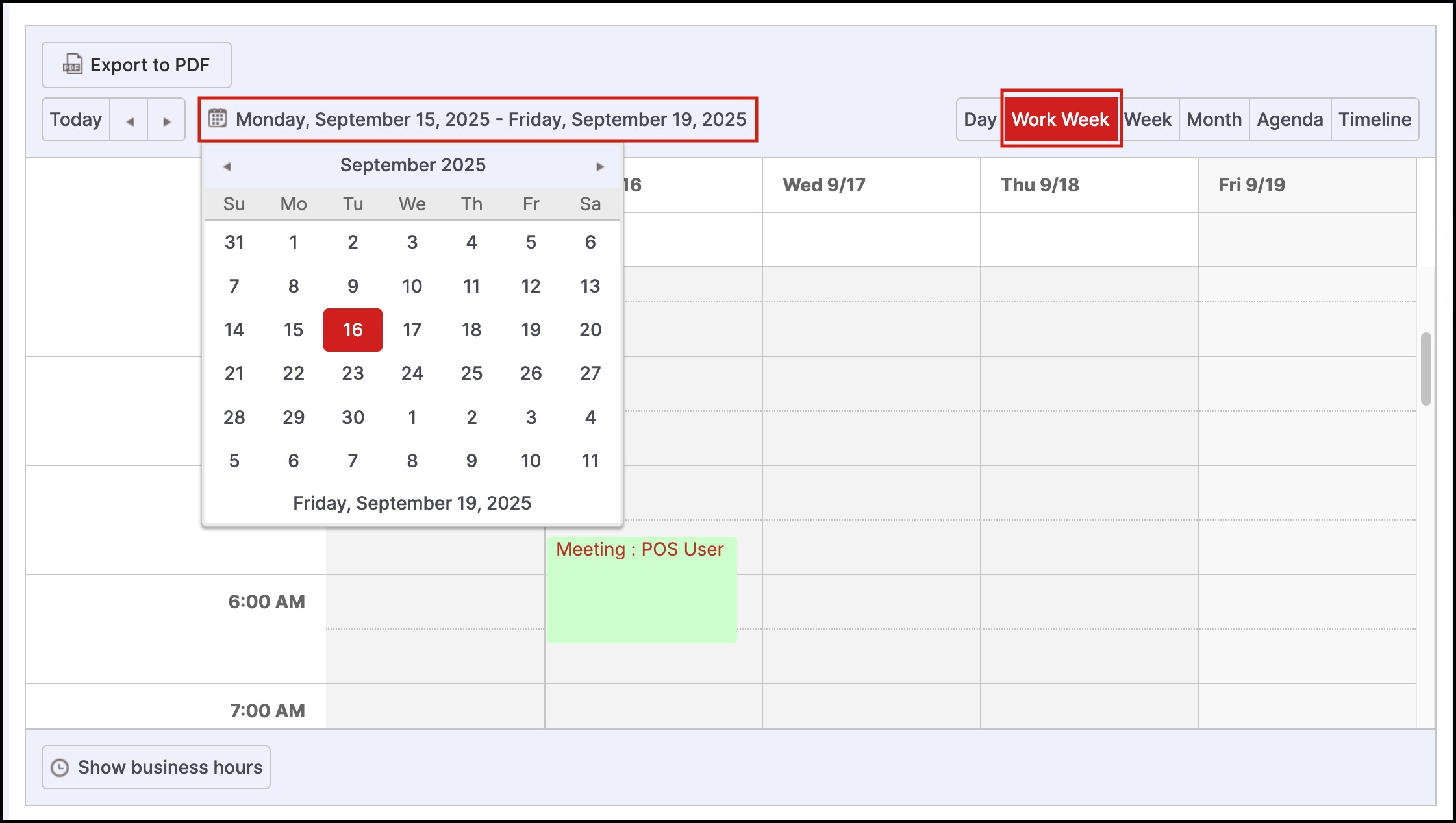Image resolution: width=1456 pixels, height=823 pixels.
Task: Switch to the Month view
Action: pos(1213,119)
